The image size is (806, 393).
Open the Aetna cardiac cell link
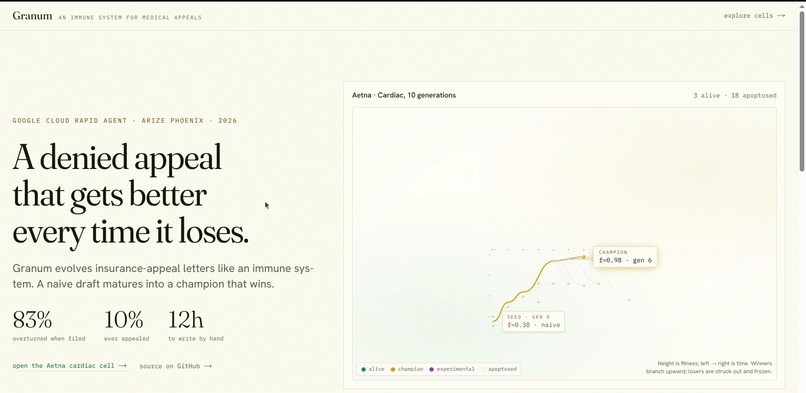tap(69, 366)
